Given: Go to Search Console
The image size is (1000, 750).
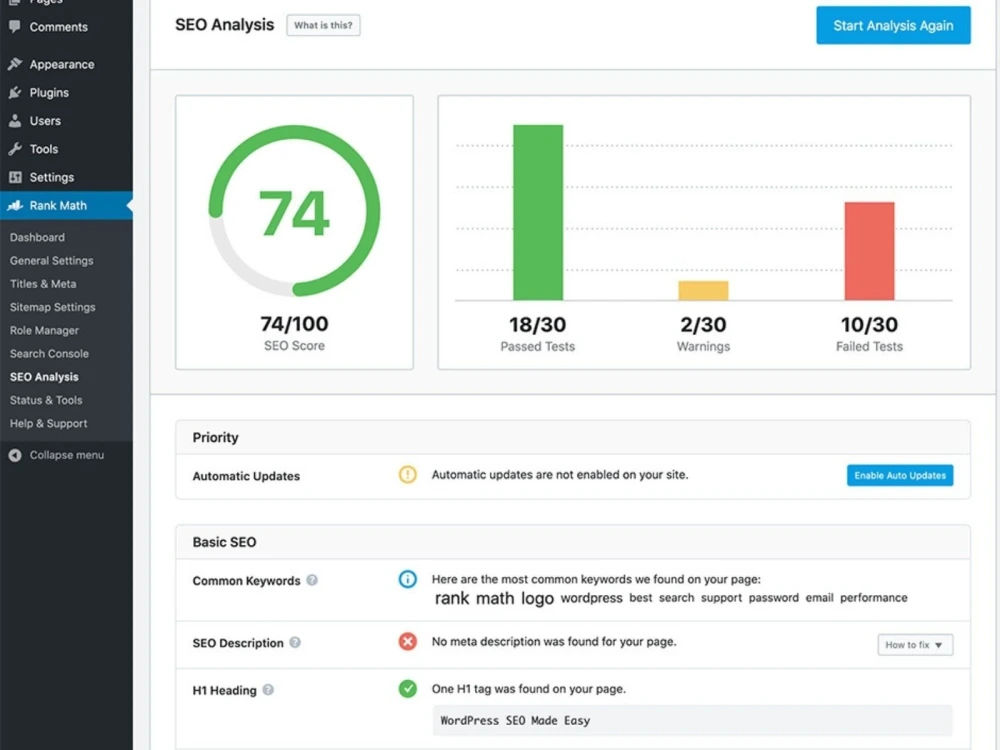Looking at the screenshot, I should 49,353.
